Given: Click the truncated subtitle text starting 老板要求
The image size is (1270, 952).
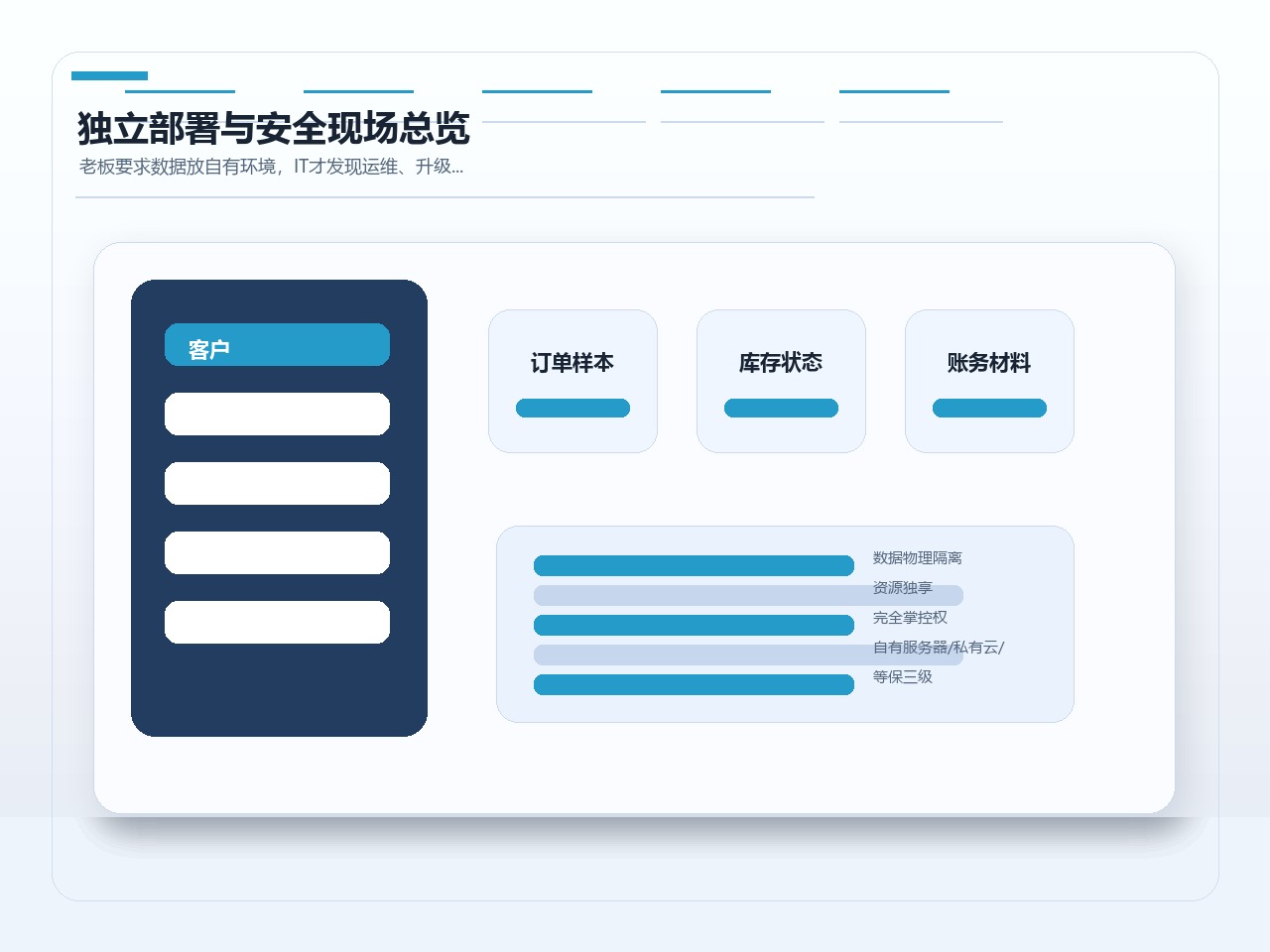Looking at the screenshot, I should tap(271, 167).
